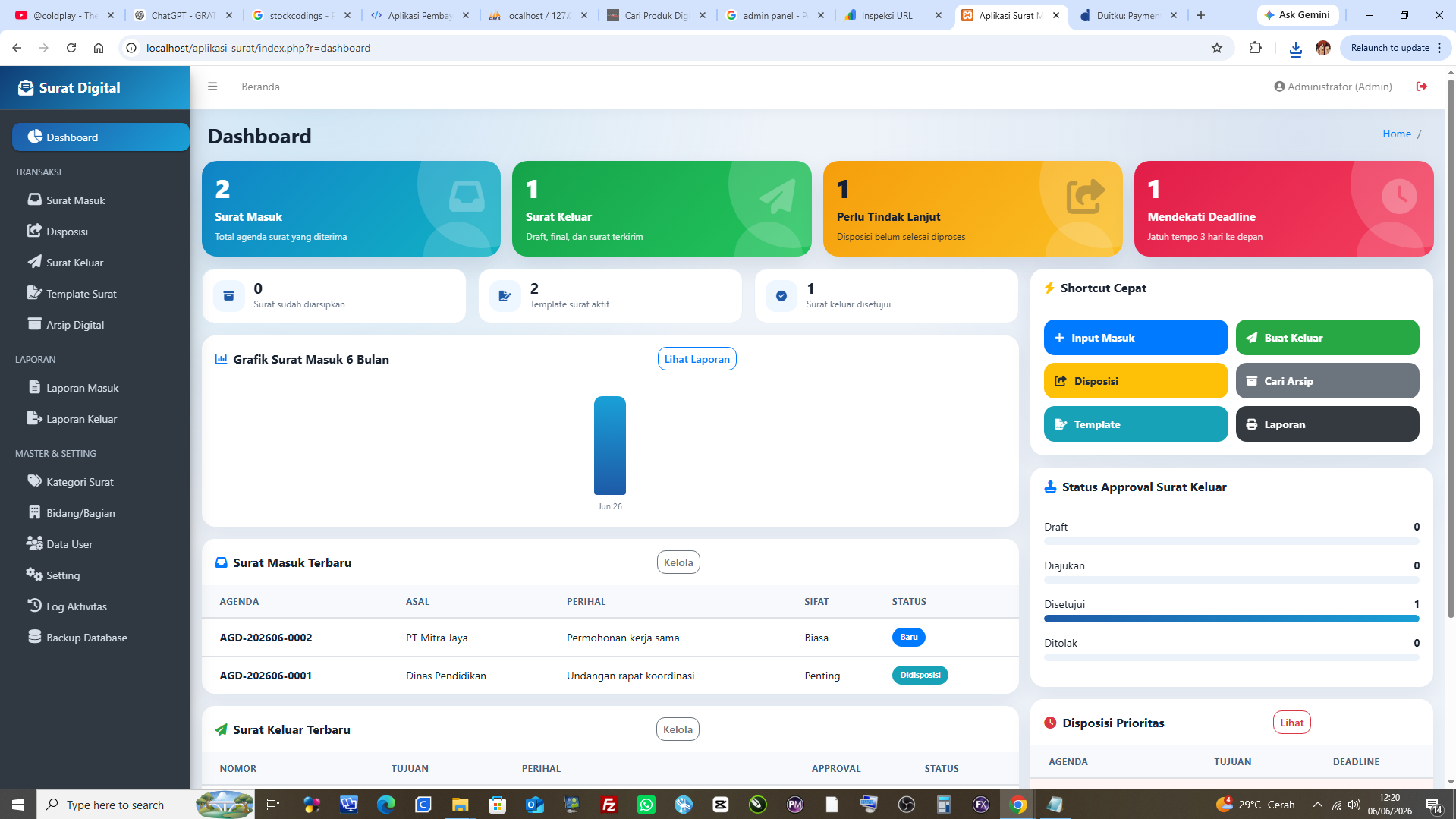Click the Surat Digital logo icon
This screenshot has width=1456, height=819.
[26, 88]
